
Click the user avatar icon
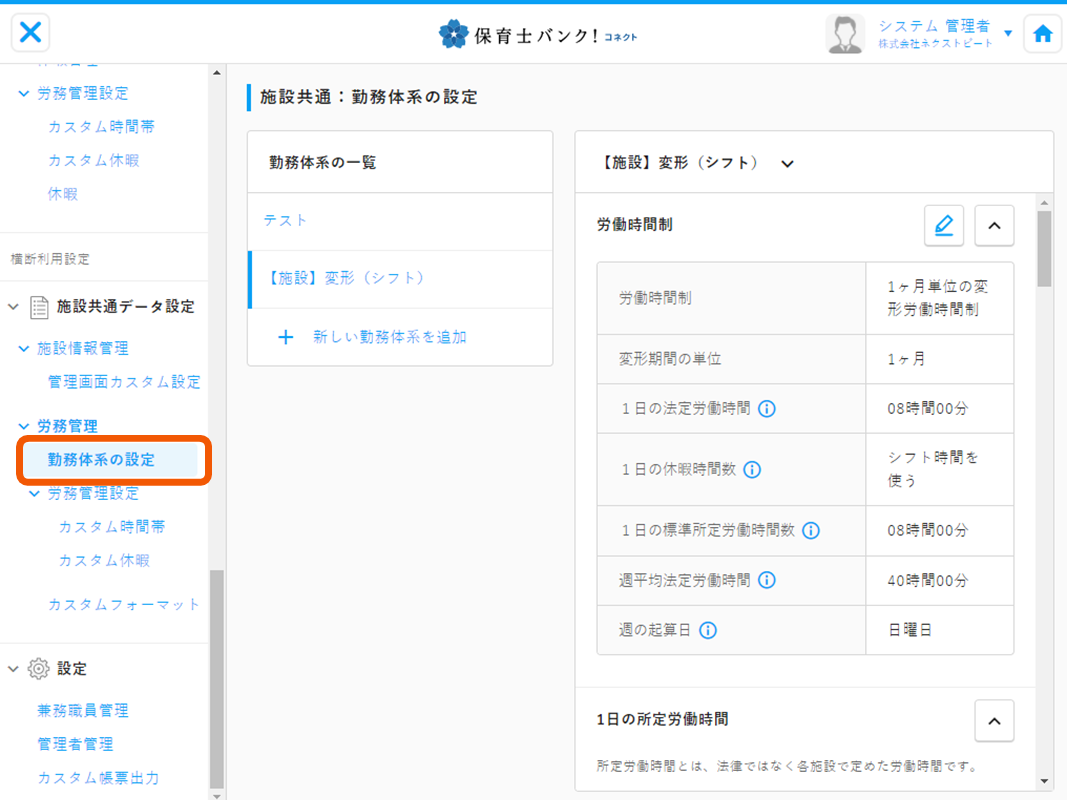845,34
